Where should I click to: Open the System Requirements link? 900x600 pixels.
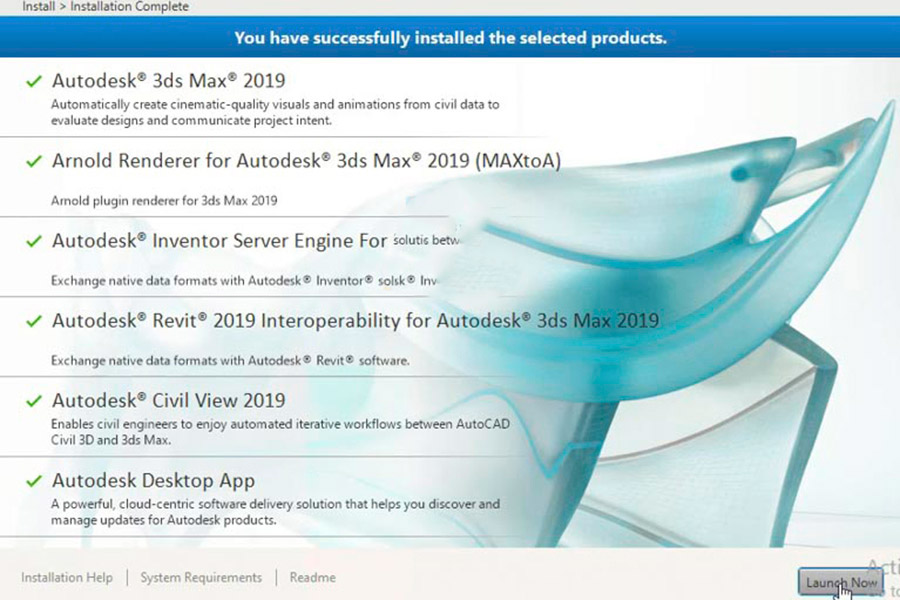point(201,578)
